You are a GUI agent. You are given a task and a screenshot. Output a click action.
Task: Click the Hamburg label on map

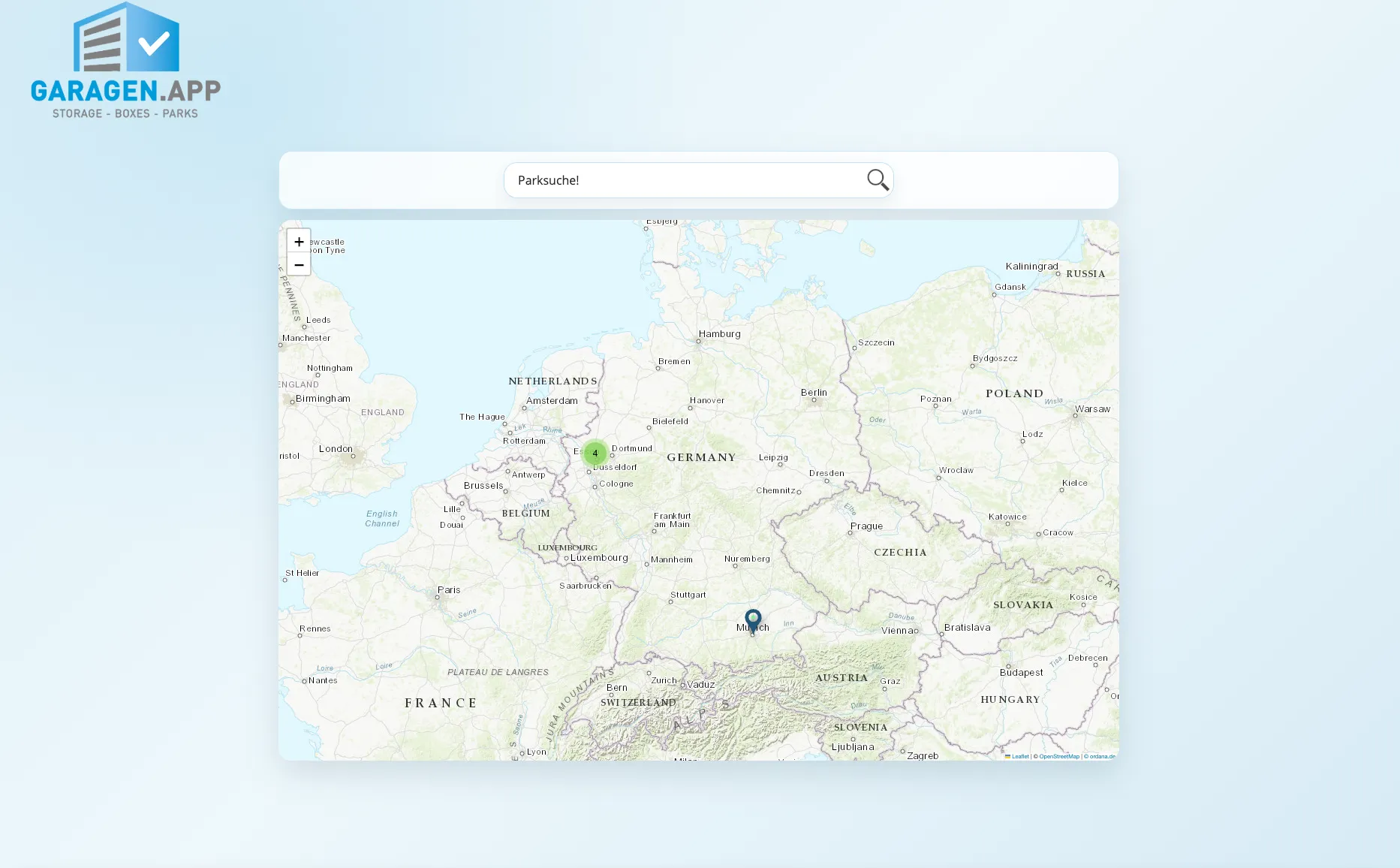719,334
